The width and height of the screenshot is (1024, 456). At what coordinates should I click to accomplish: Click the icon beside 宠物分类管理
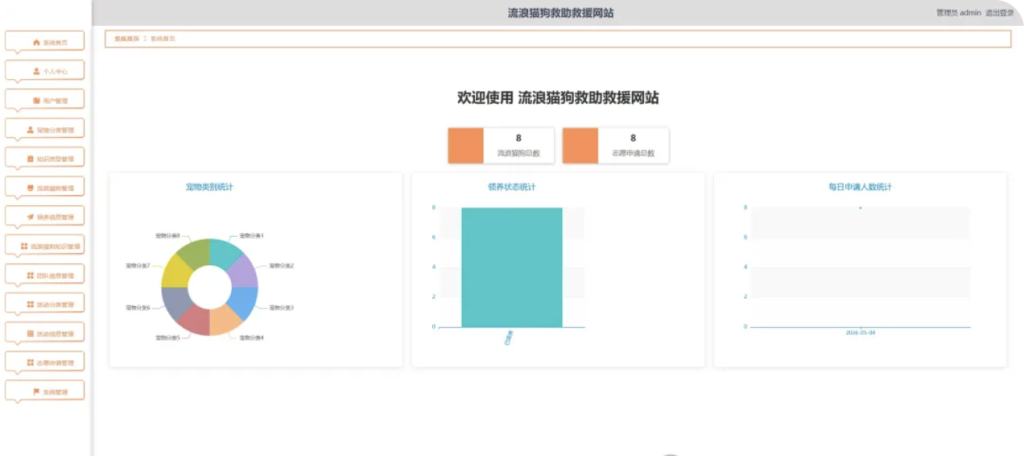coord(30,130)
